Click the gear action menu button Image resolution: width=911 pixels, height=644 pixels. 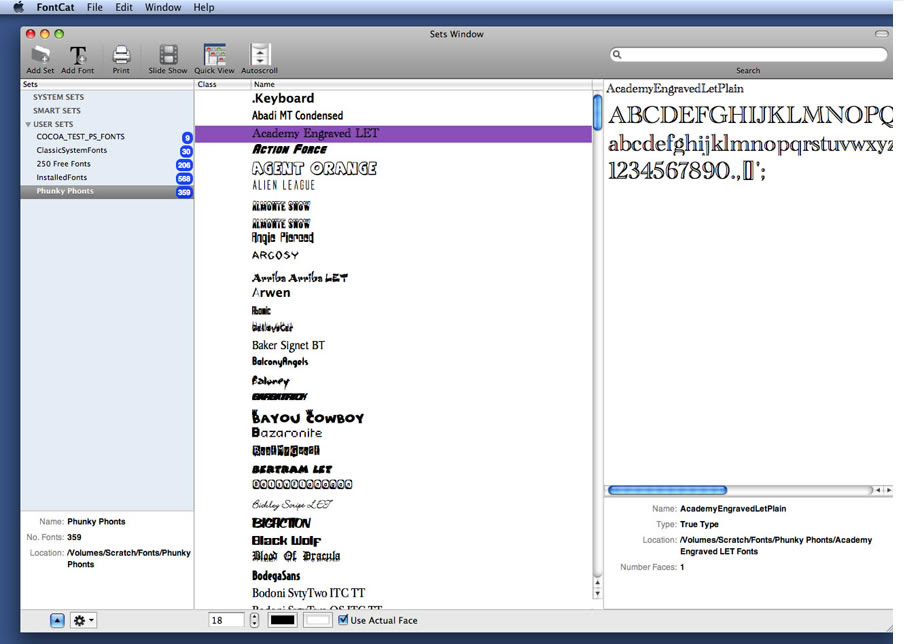pos(83,620)
